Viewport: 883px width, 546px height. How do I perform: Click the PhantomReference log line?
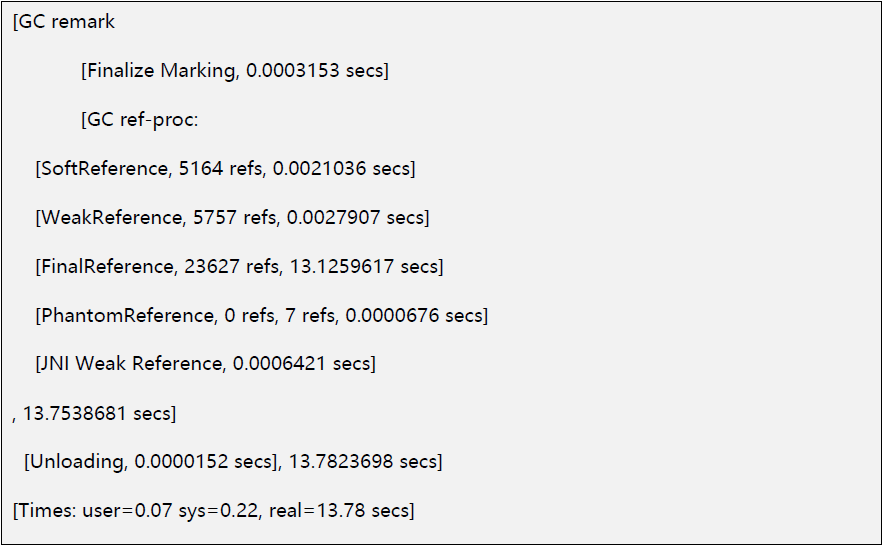click(262, 315)
